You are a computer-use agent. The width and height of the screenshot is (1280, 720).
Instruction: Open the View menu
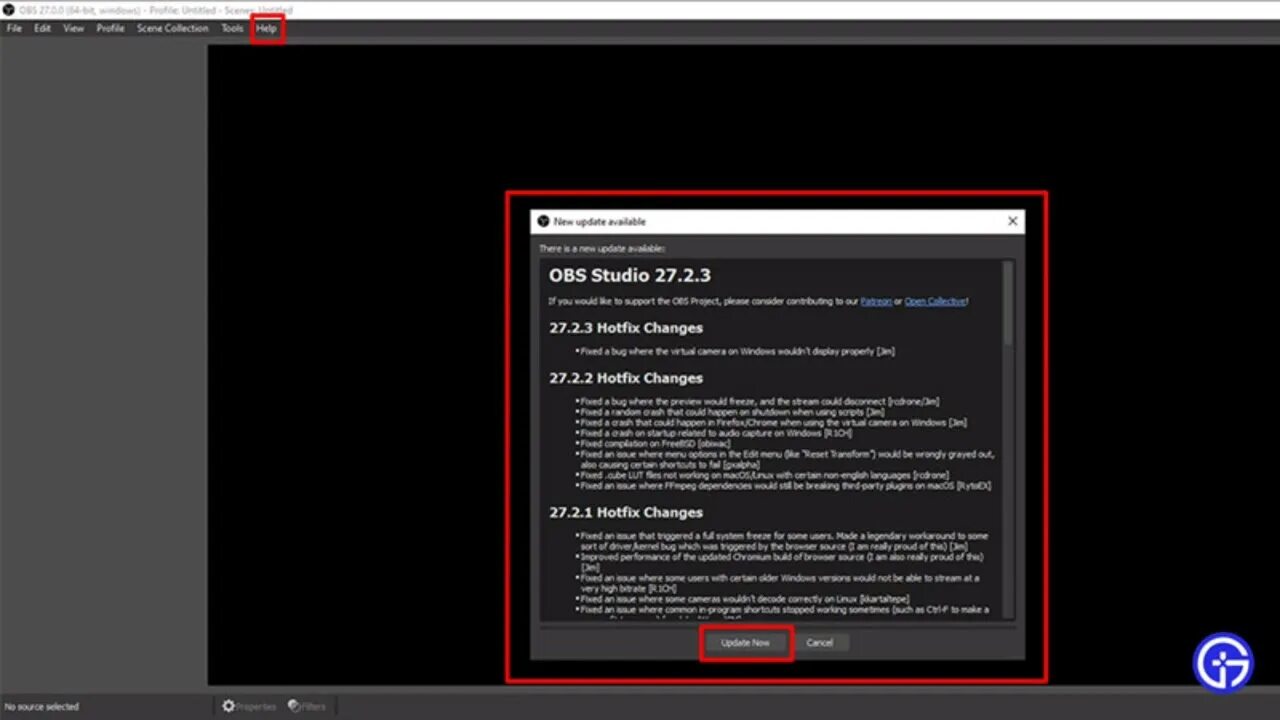(x=74, y=28)
